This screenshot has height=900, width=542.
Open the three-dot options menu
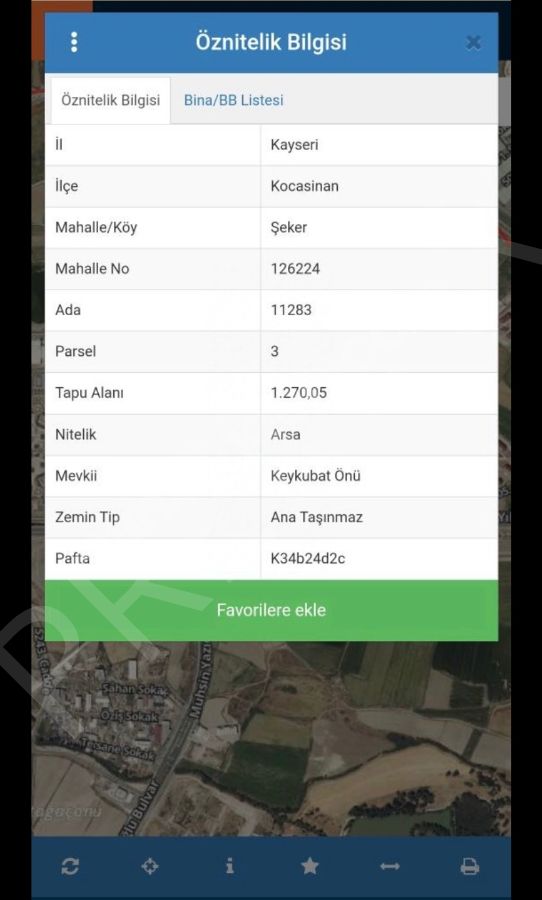(x=74, y=42)
